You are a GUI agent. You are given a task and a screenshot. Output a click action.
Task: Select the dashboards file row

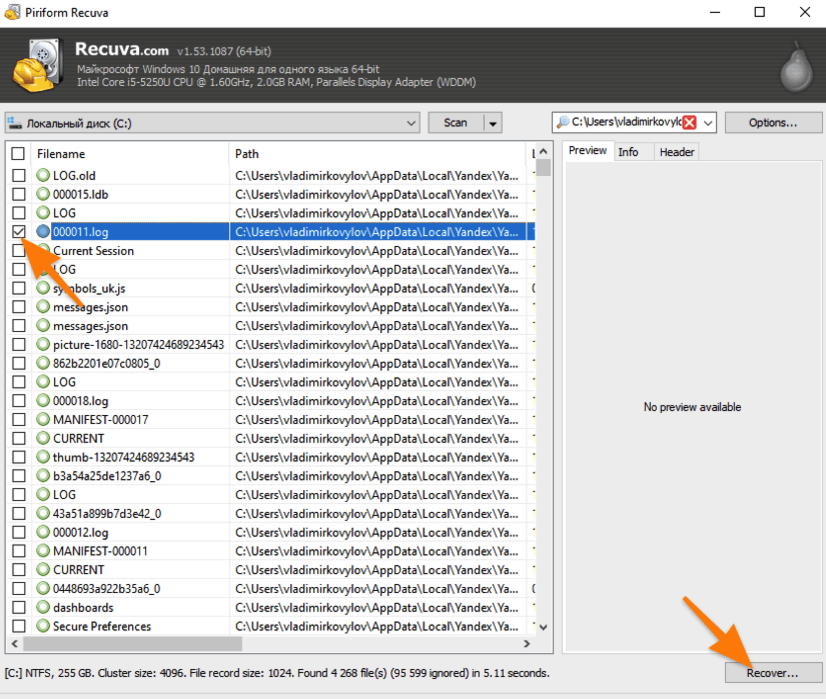272,607
